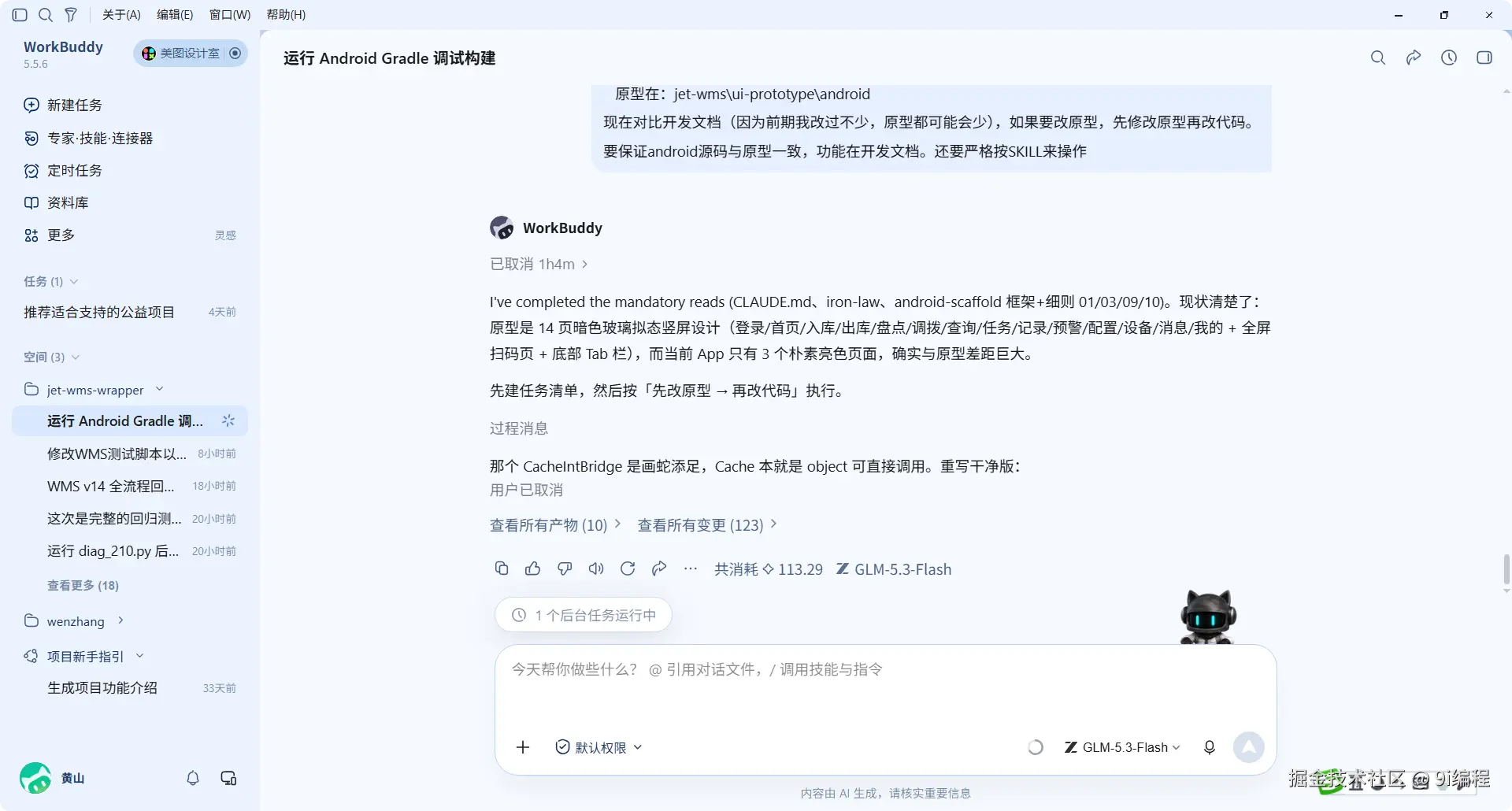Open the GLM-5.3-Flash model dropdown

click(x=1122, y=747)
